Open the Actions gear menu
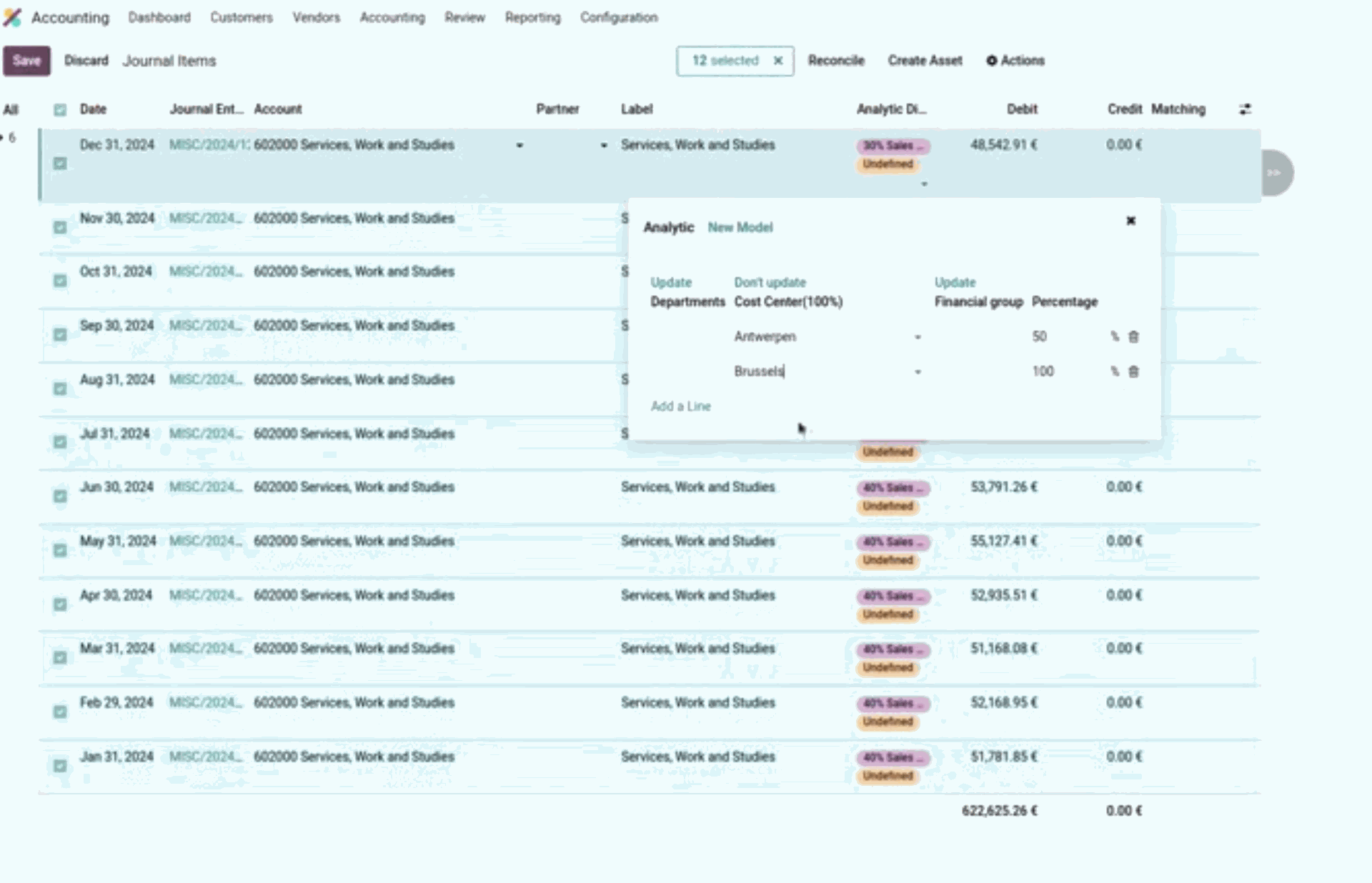This screenshot has height=883, width=1372. (1015, 61)
